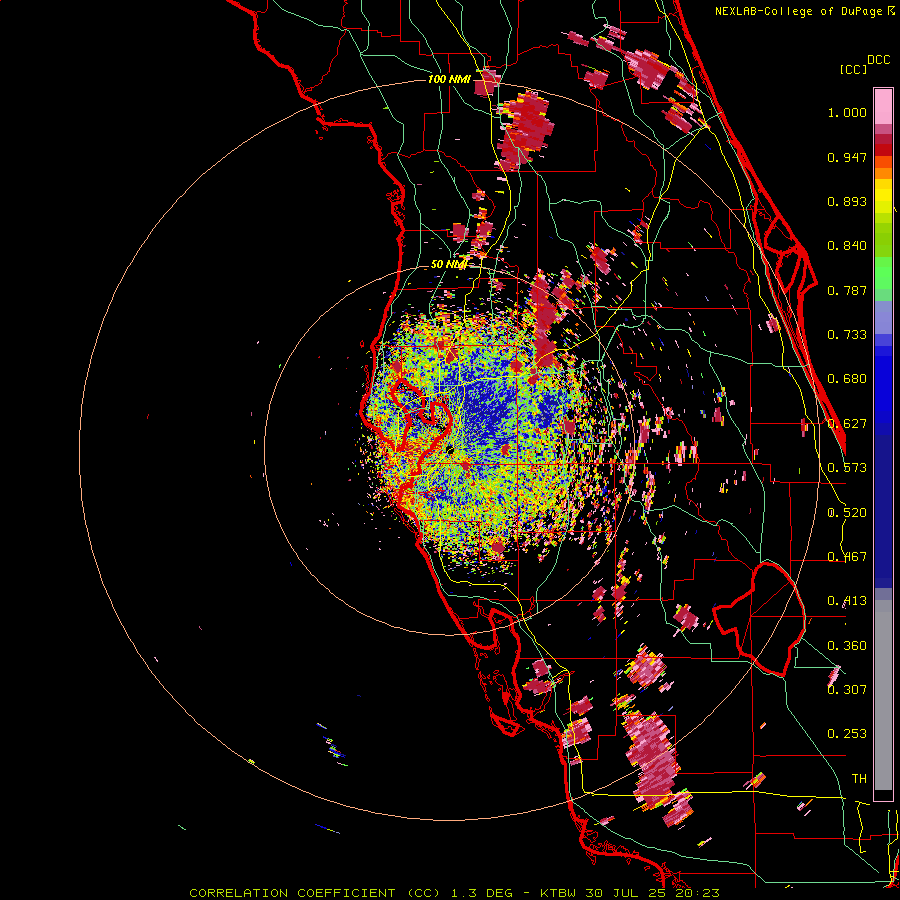Image resolution: width=900 pixels, height=900 pixels.
Task: Select the 0.787 scale value
Action: pos(847,290)
